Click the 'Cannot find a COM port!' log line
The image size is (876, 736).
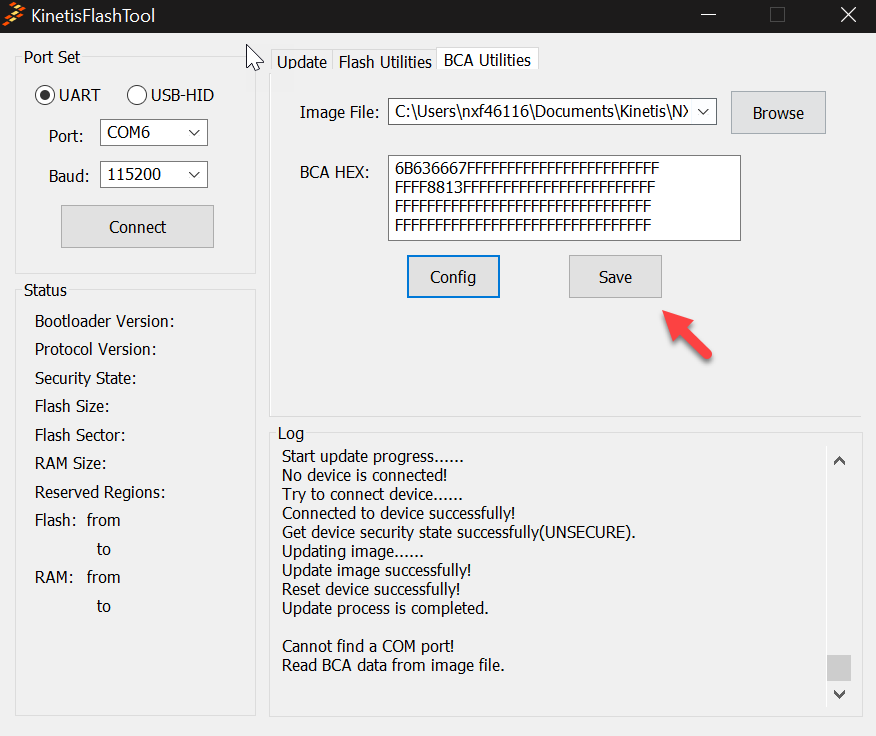click(x=368, y=646)
